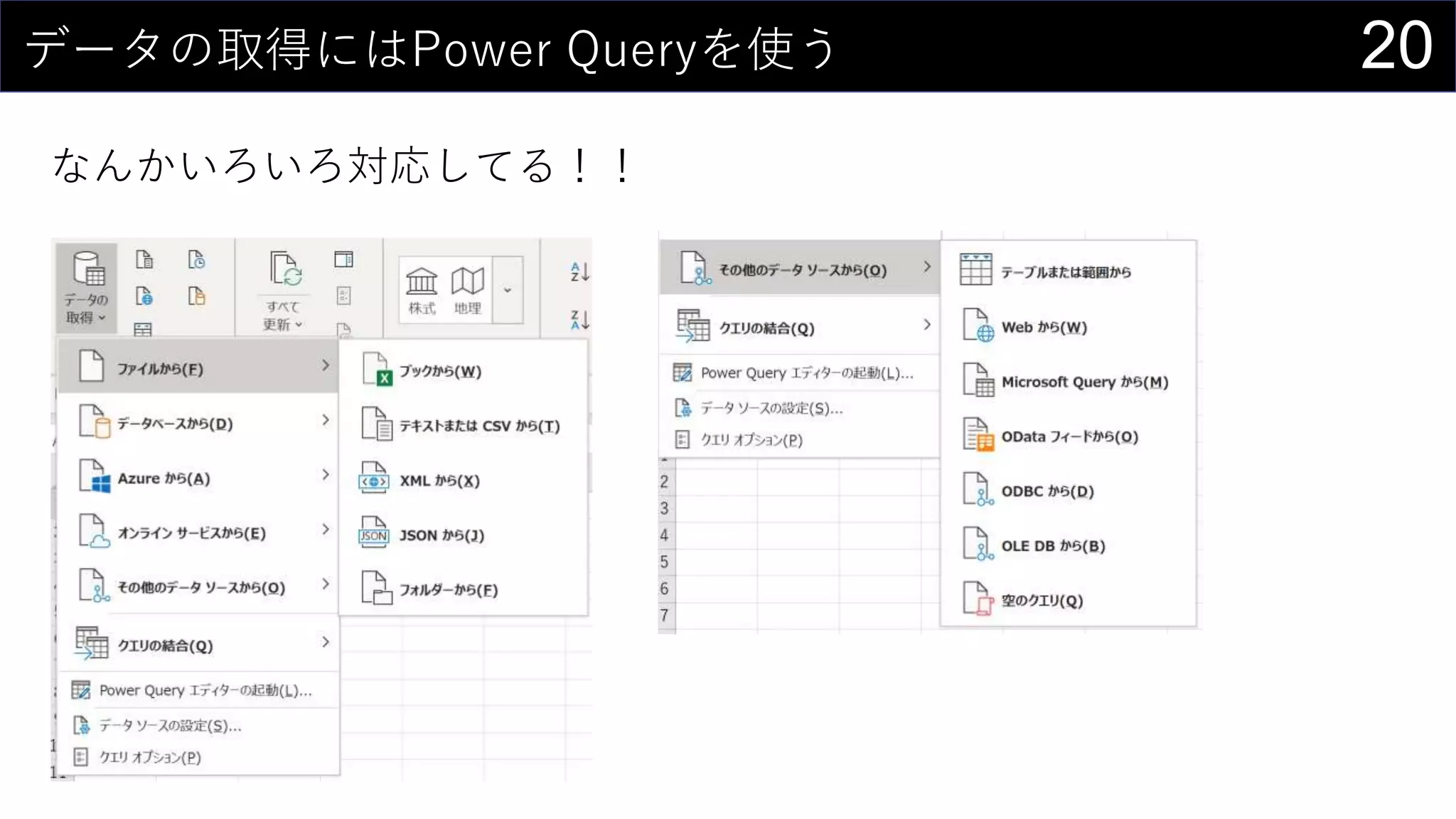Click the folder icon by フォルダーから
This screenshot has width=1456, height=819.
[377, 588]
